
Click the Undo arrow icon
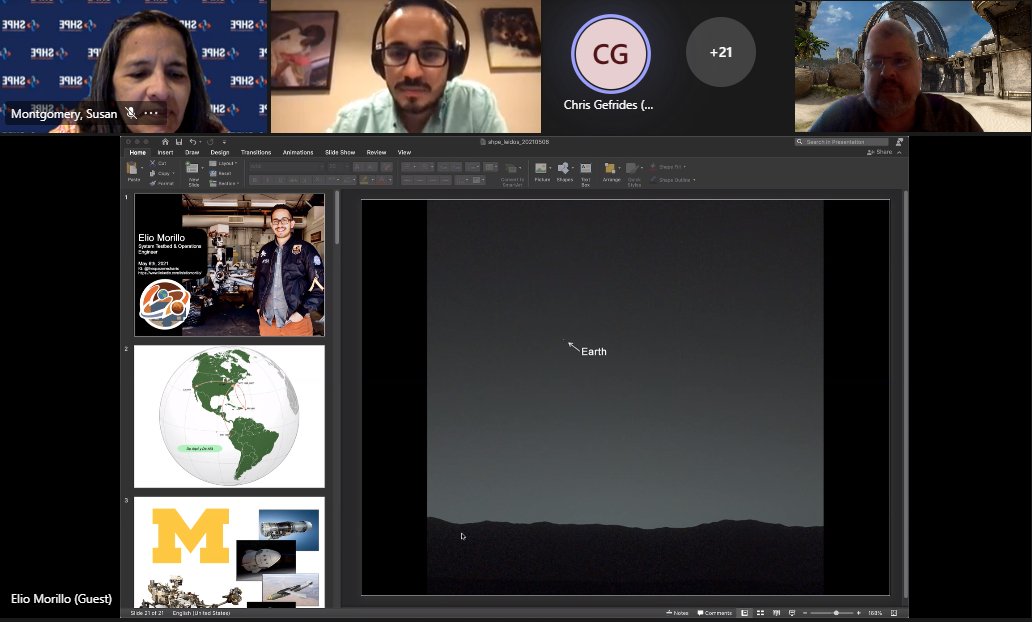(x=192, y=142)
